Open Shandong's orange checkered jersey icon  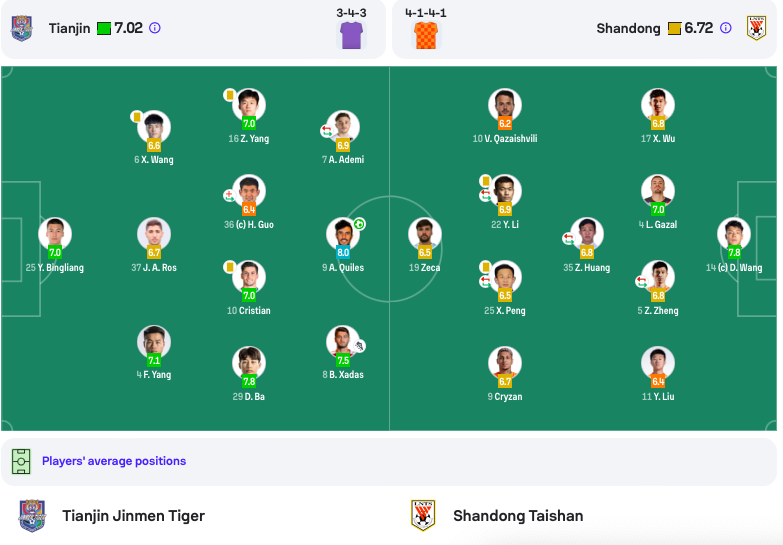tap(426, 35)
